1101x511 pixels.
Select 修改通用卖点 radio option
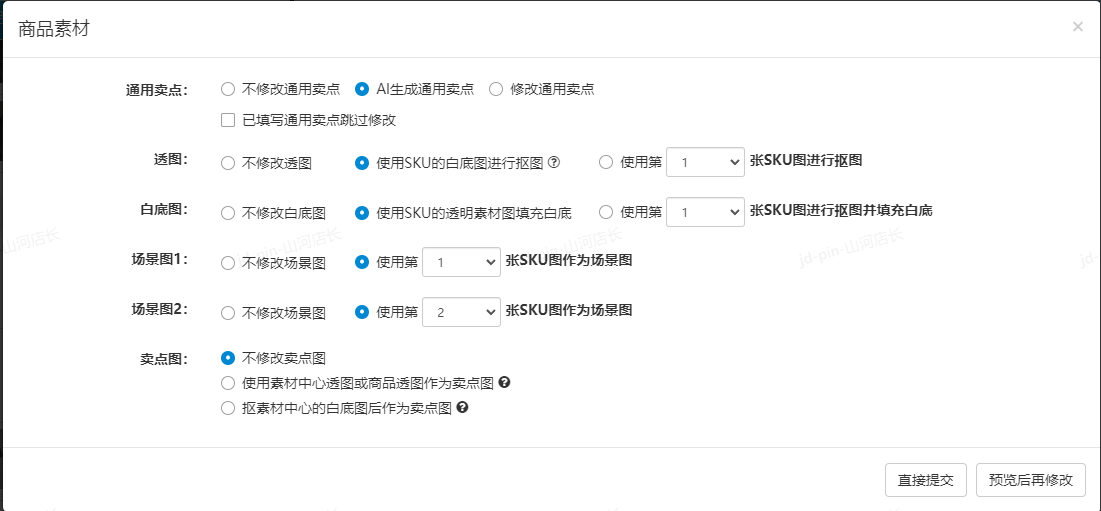click(x=496, y=89)
